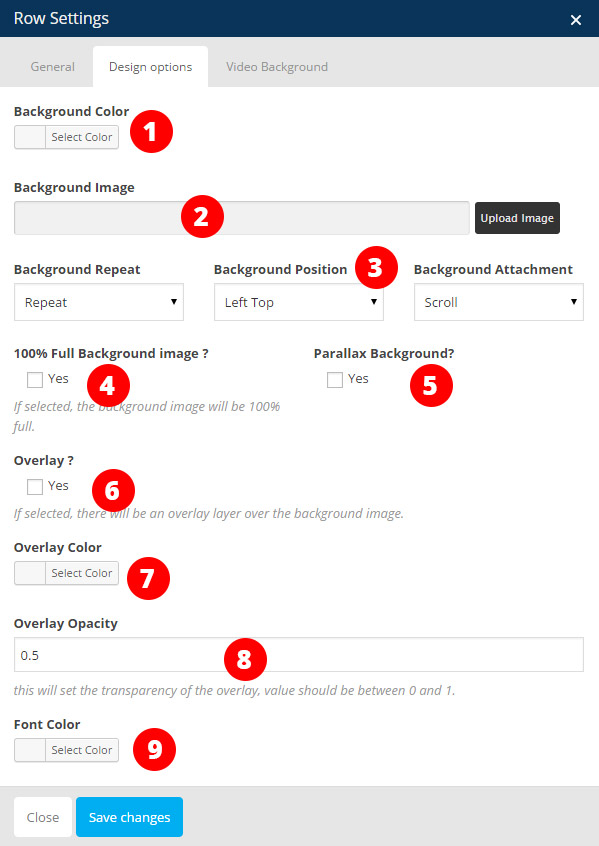The width and height of the screenshot is (599, 846).
Task: Click the Overlay Color swatch
Action: 30,573
